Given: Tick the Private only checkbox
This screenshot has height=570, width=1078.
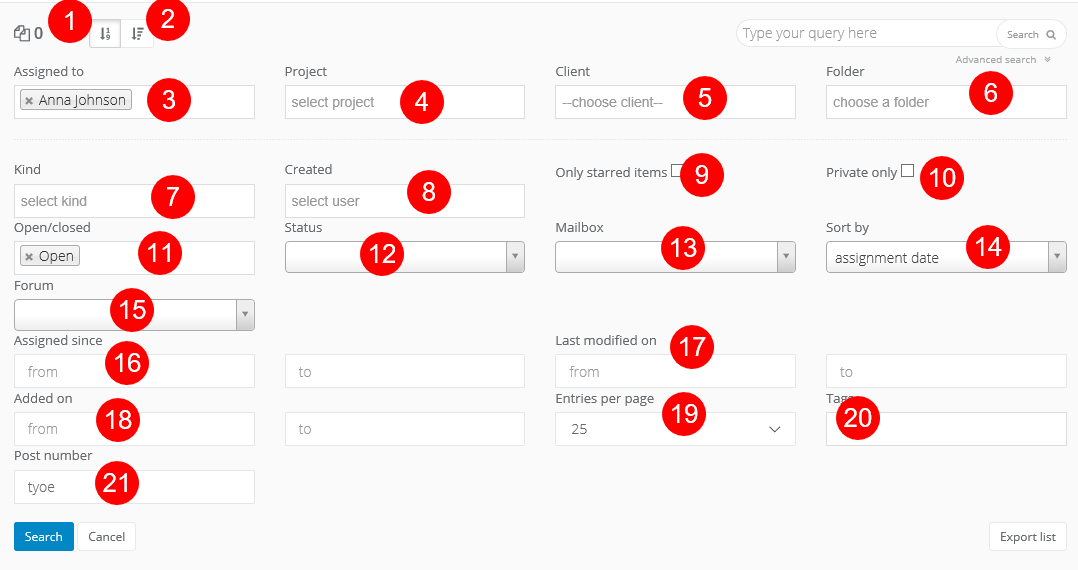Looking at the screenshot, I should pyautogui.click(x=907, y=170).
